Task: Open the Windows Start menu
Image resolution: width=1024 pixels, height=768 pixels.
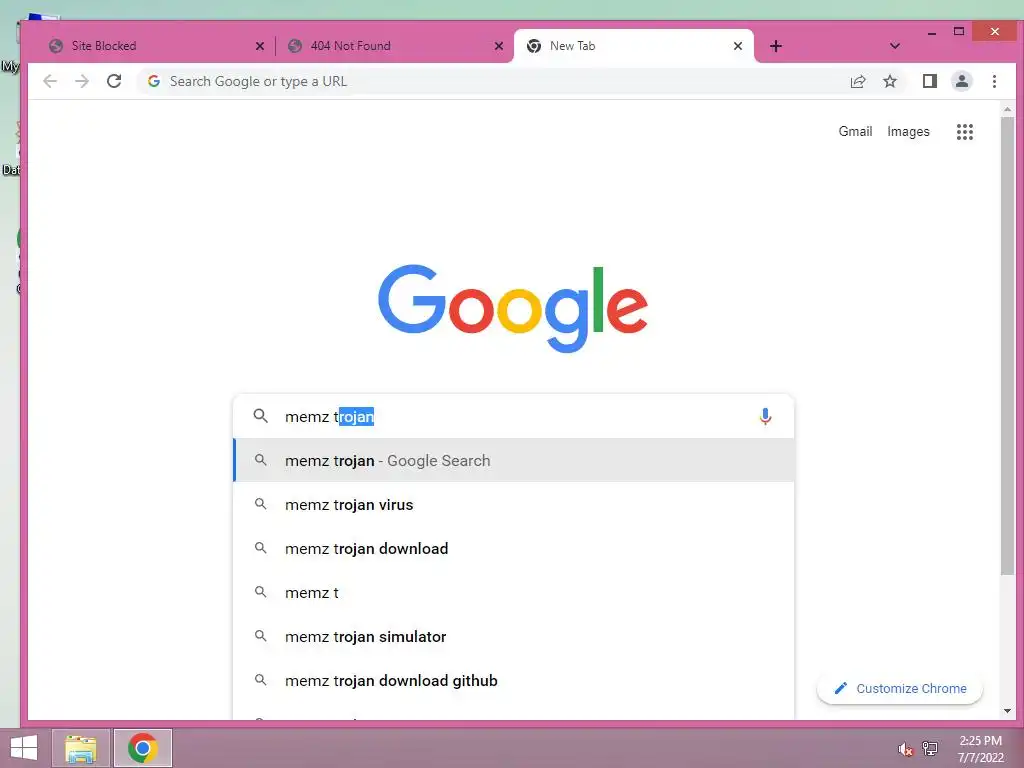Action: (x=24, y=748)
